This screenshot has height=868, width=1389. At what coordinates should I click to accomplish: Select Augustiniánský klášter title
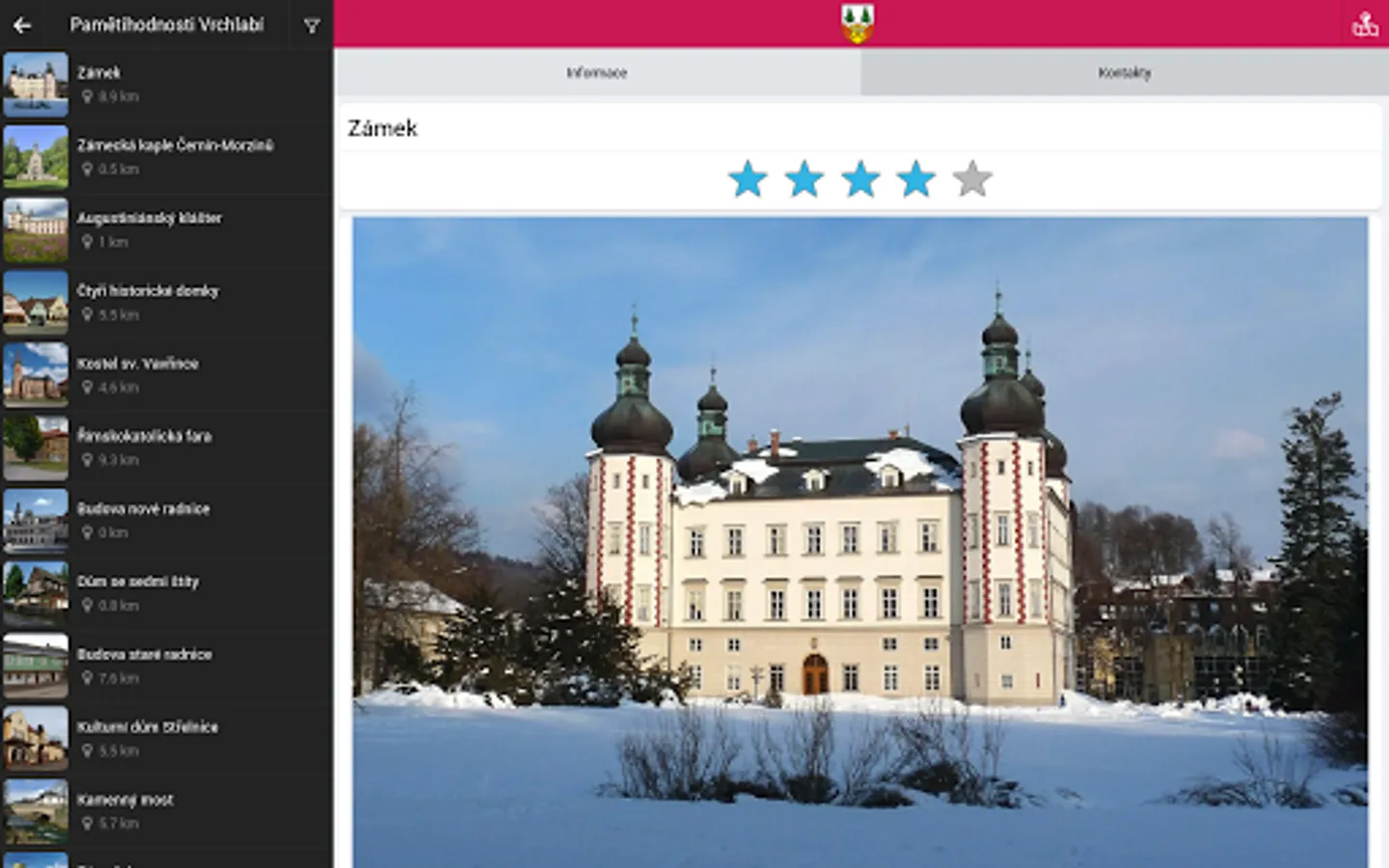pos(150,218)
